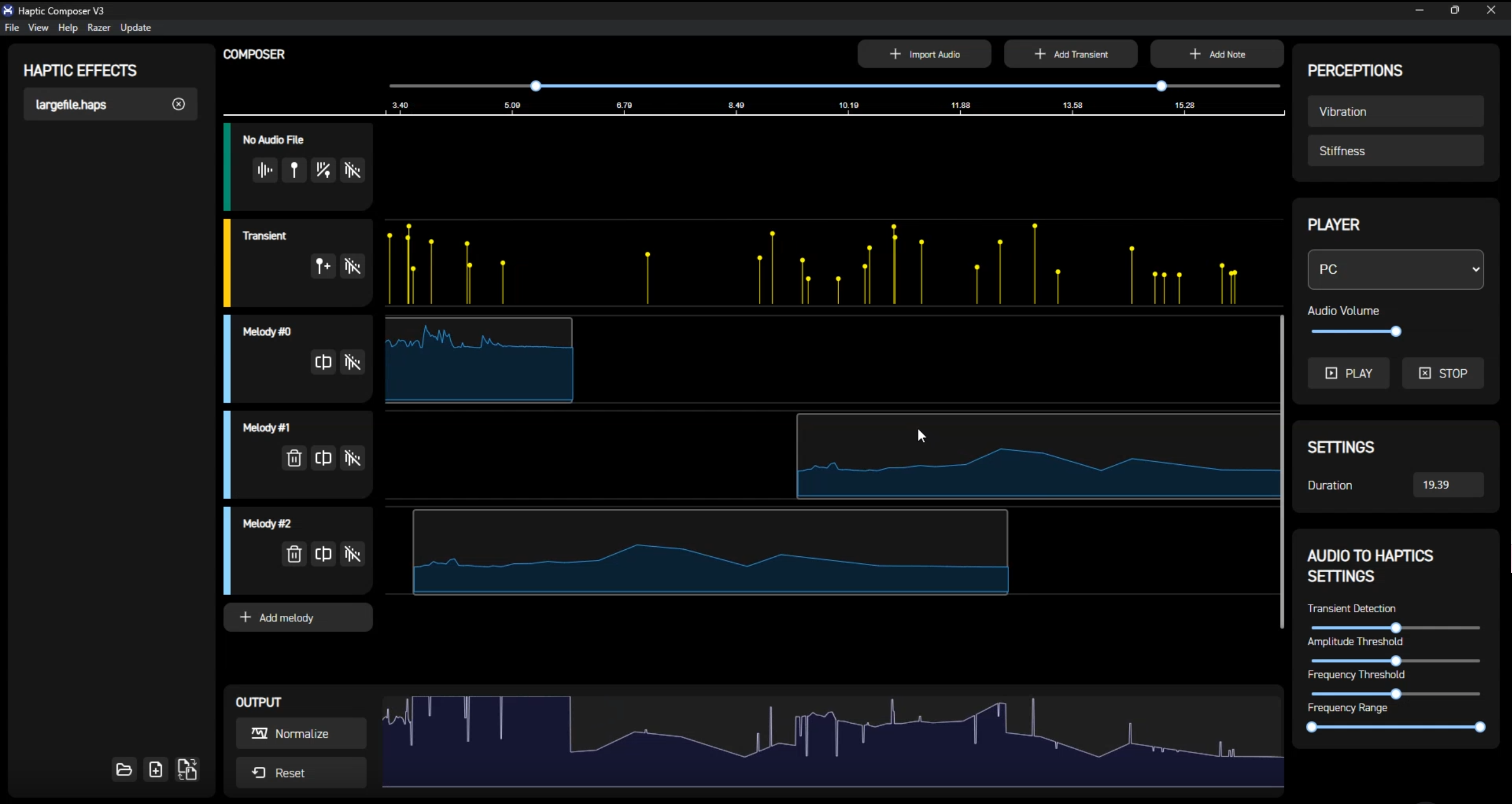Mute the Melody #1 track

coord(352,458)
